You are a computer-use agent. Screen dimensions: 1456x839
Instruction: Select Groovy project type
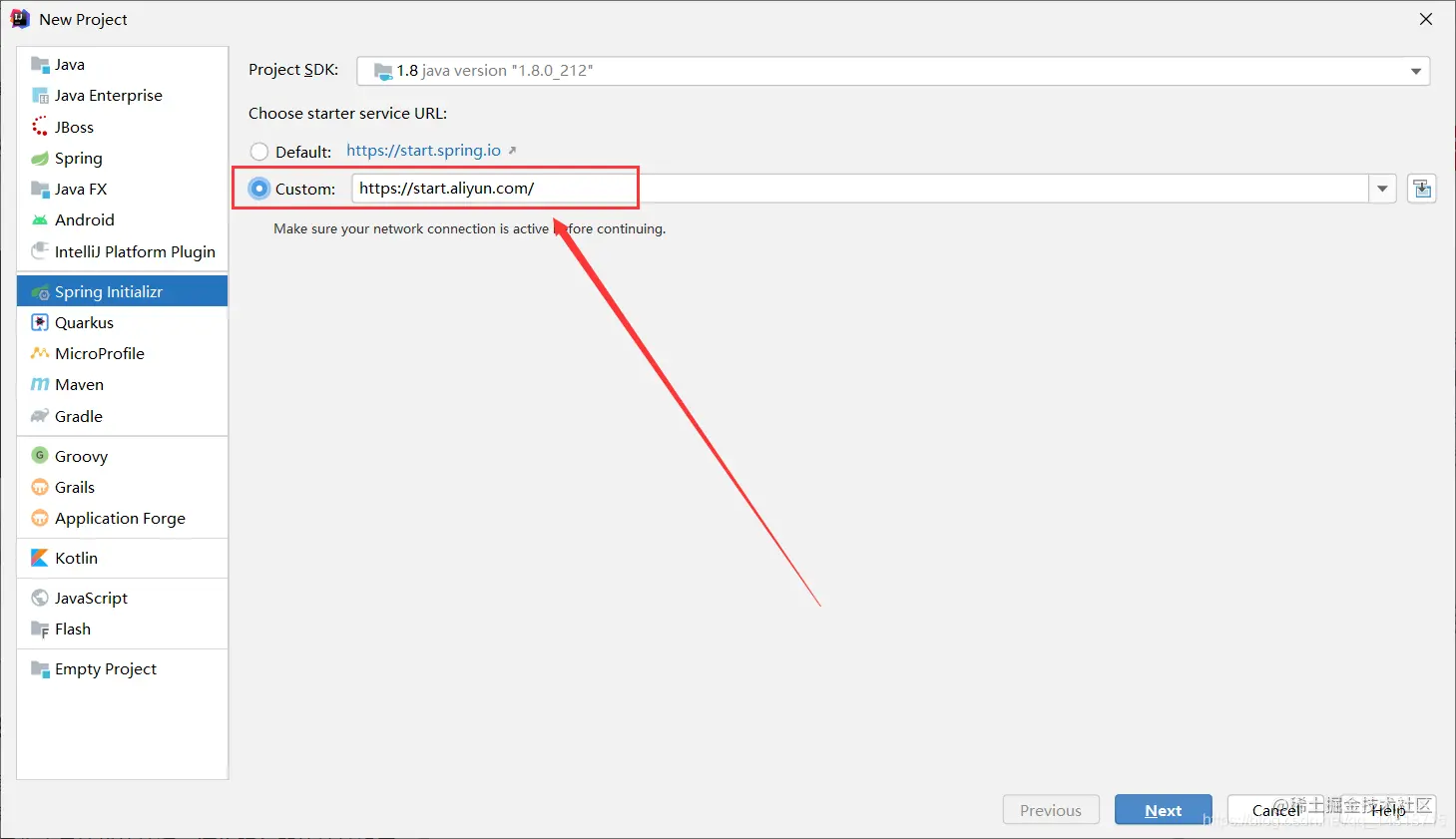(122, 456)
